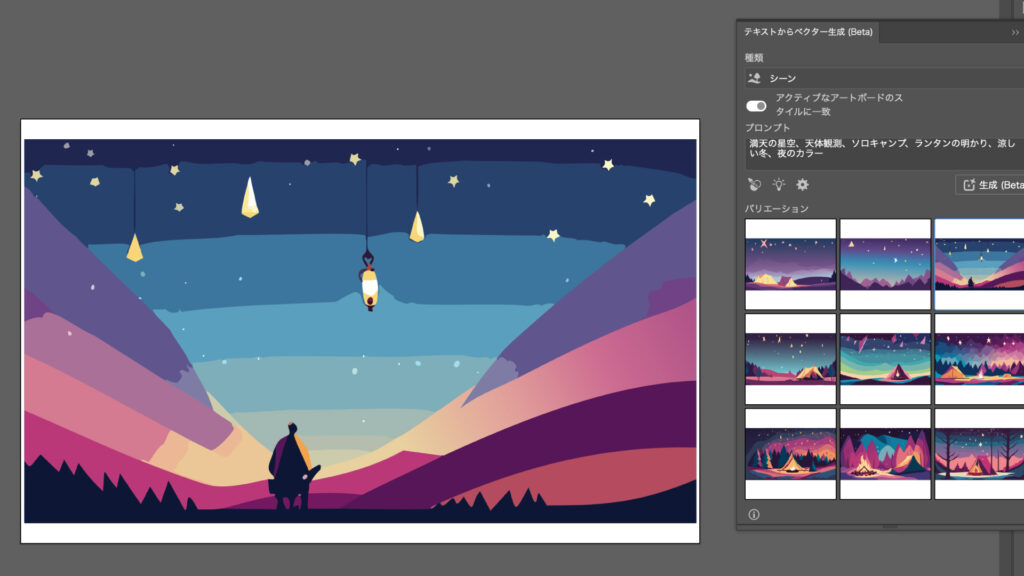Select the teal aurora sky tent variation

885,359
